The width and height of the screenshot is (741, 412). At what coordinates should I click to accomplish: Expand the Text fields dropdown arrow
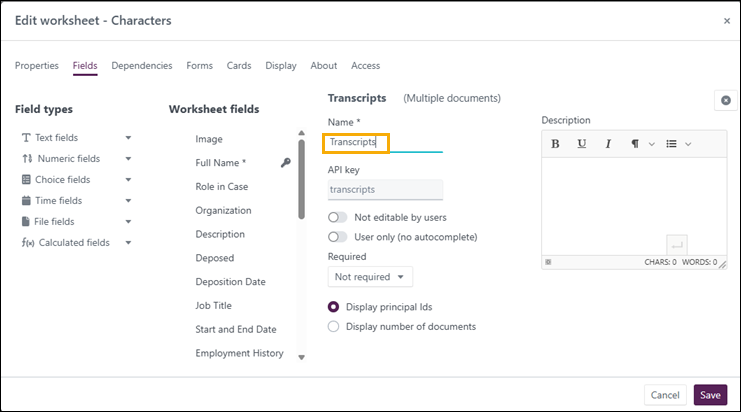coord(128,138)
